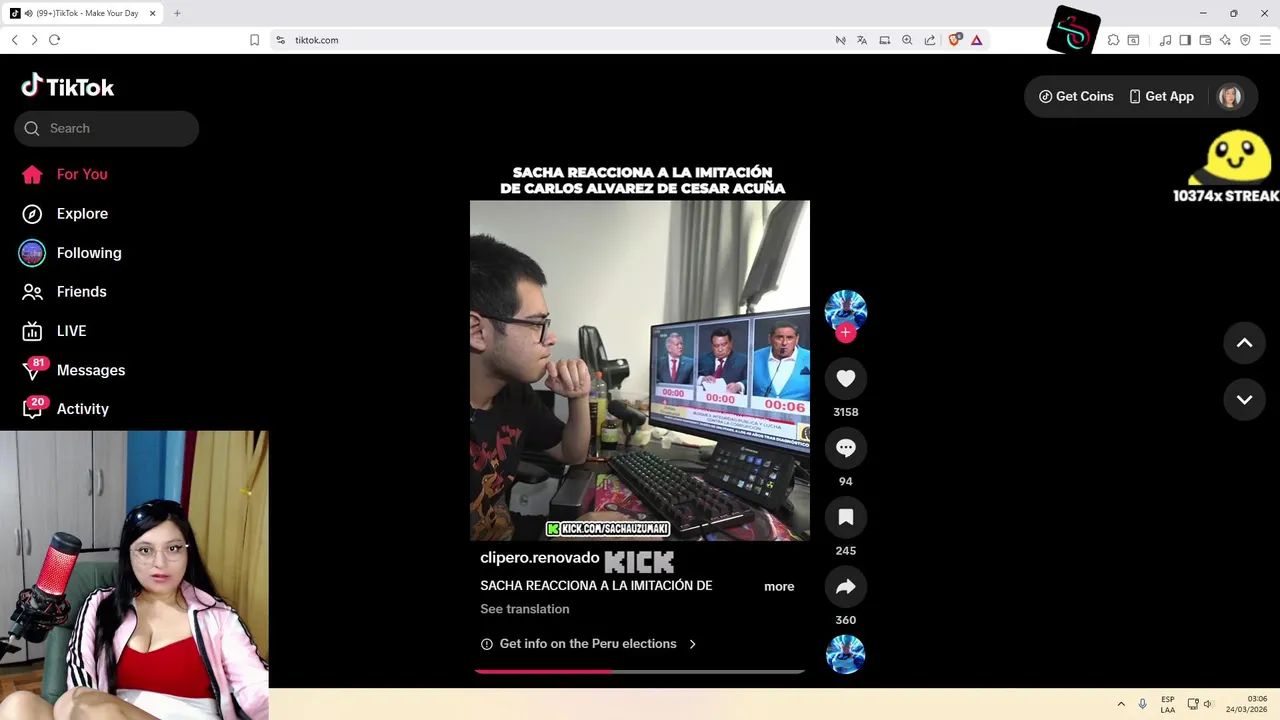Open Get info on the Peru elections
Image resolution: width=1280 pixels, height=720 pixels.
coord(588,644)
